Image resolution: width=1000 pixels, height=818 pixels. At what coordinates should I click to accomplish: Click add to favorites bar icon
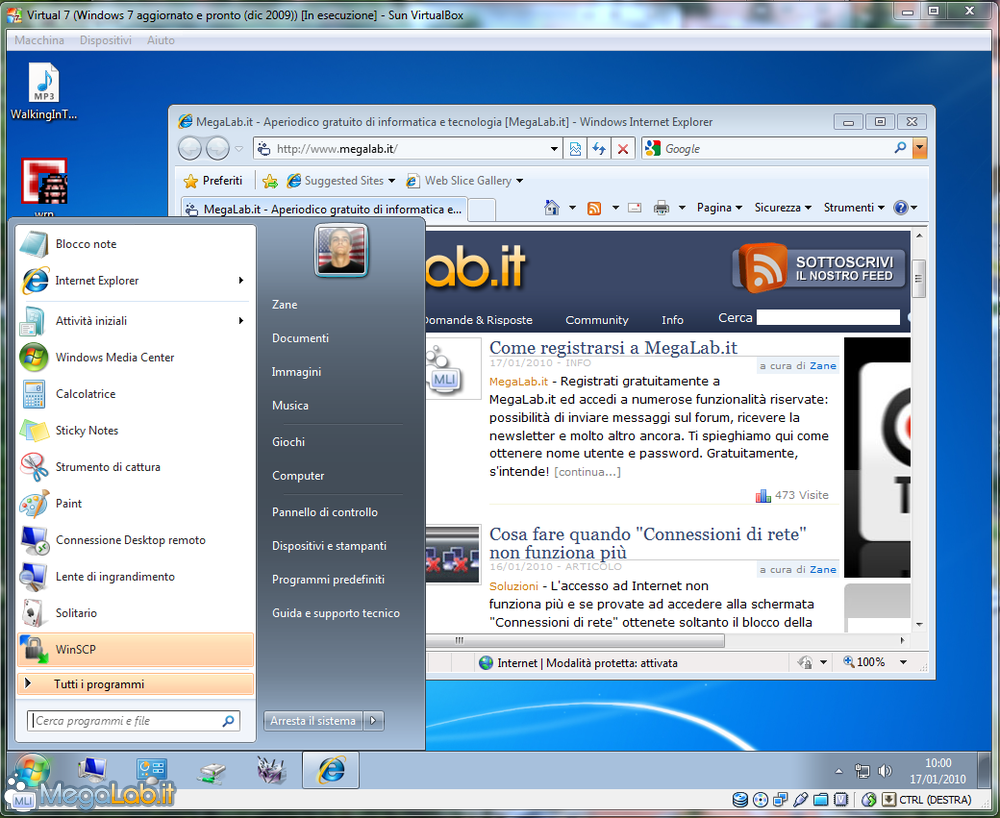(x=270, y=181)
